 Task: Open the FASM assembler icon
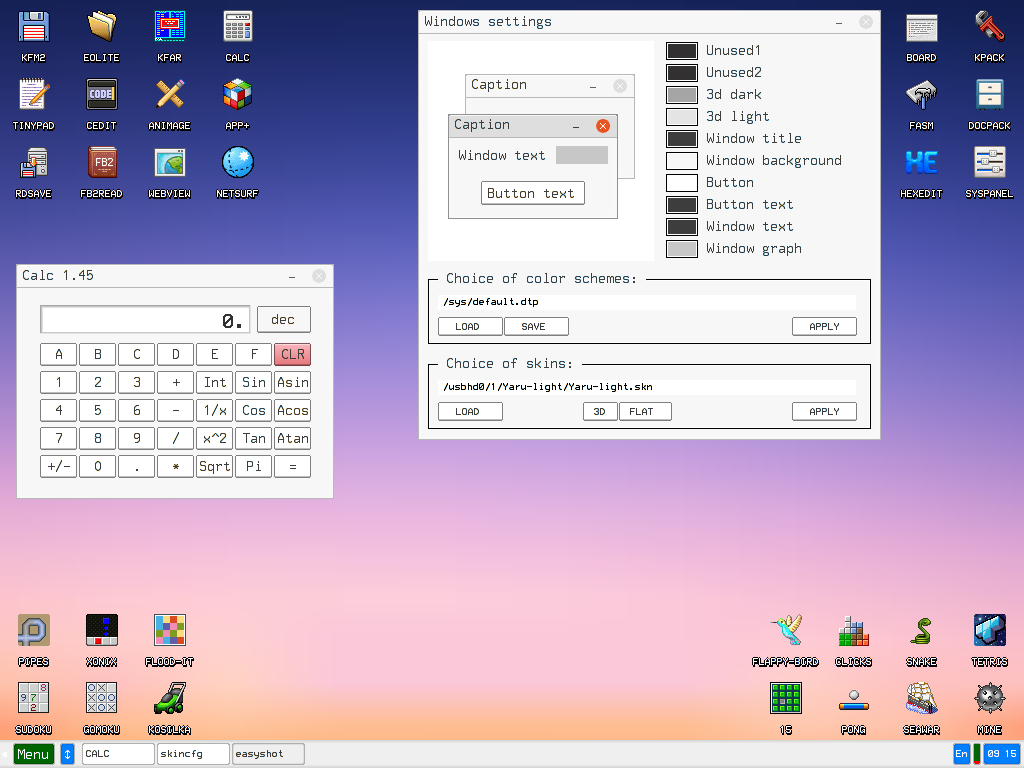pos(921,96)
